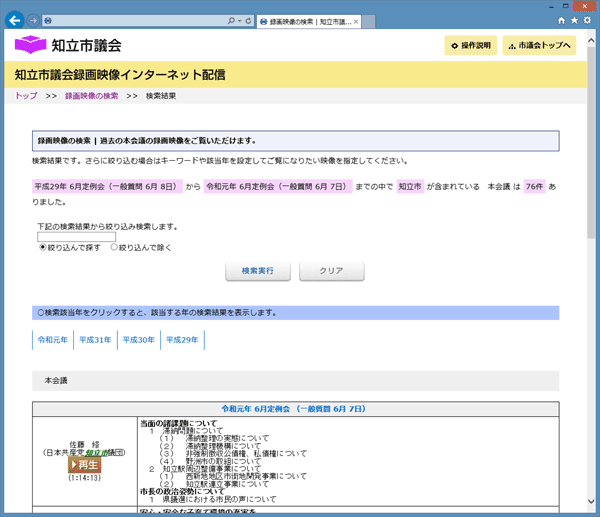Maximize the browser window

pos(566,6)
